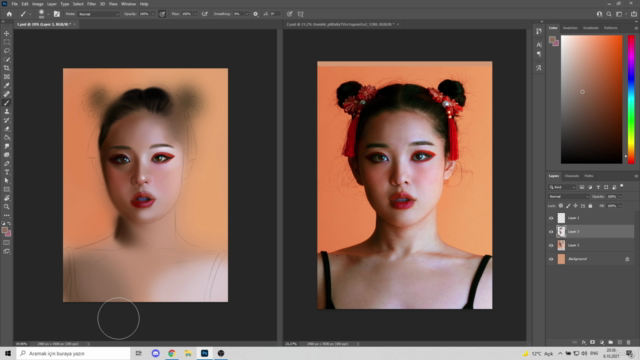Select the Brush tool in left toolbar
Viewport: 640px width, 360px height.
(7, 103)
